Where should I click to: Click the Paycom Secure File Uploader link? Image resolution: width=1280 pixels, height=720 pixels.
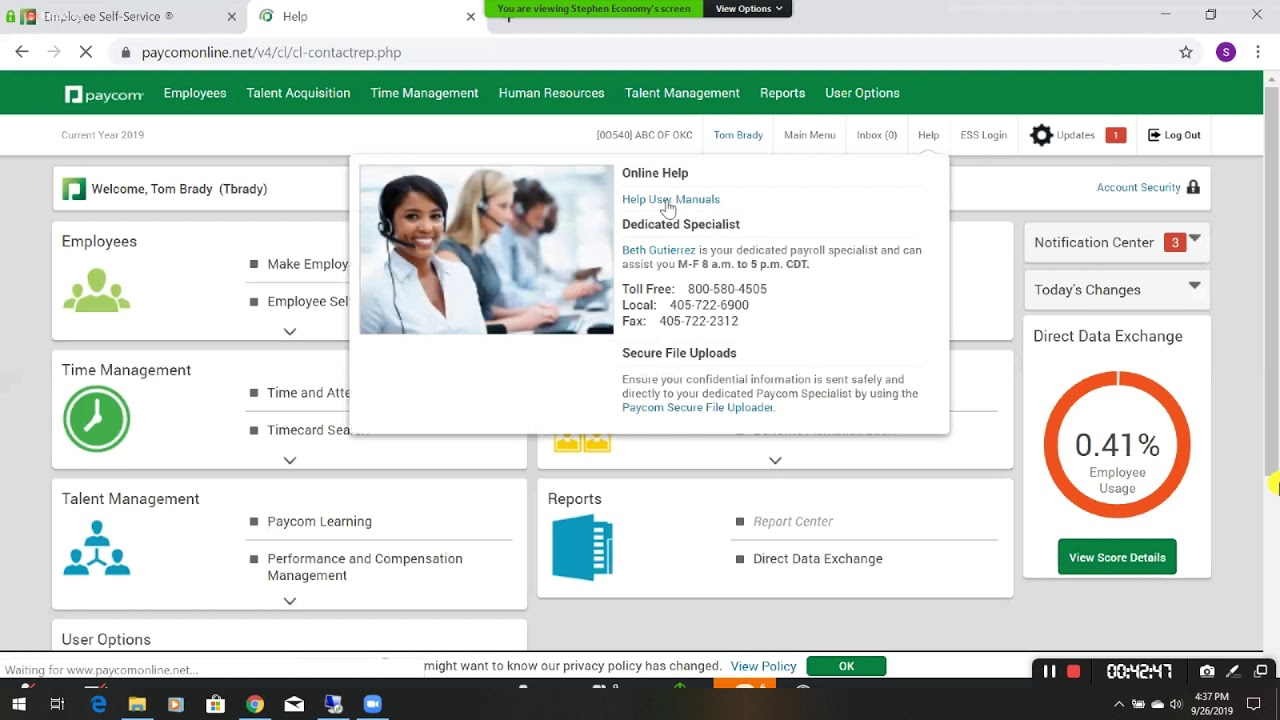697,408
